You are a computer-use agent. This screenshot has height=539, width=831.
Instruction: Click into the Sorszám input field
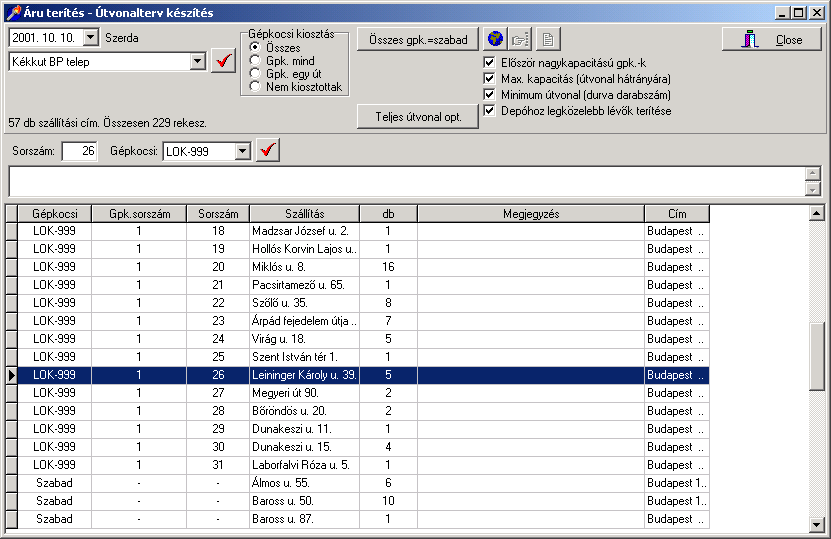pyautogui.click(x=79, y=151)
